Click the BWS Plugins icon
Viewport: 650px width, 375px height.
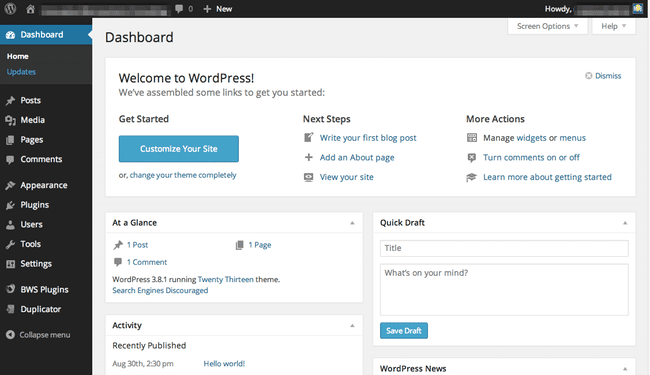(10, 289)
